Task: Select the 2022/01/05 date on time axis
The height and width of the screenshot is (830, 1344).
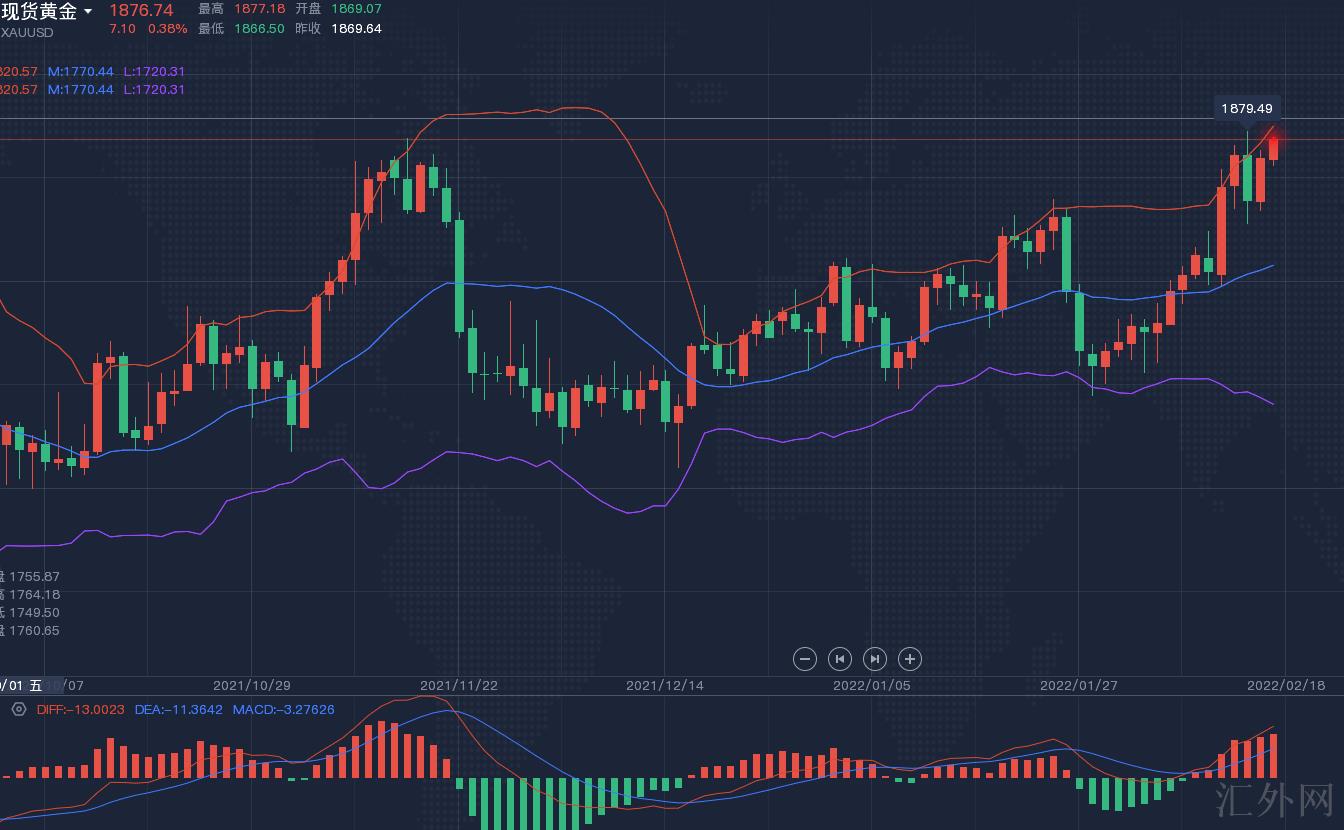Action: point(872,685)
